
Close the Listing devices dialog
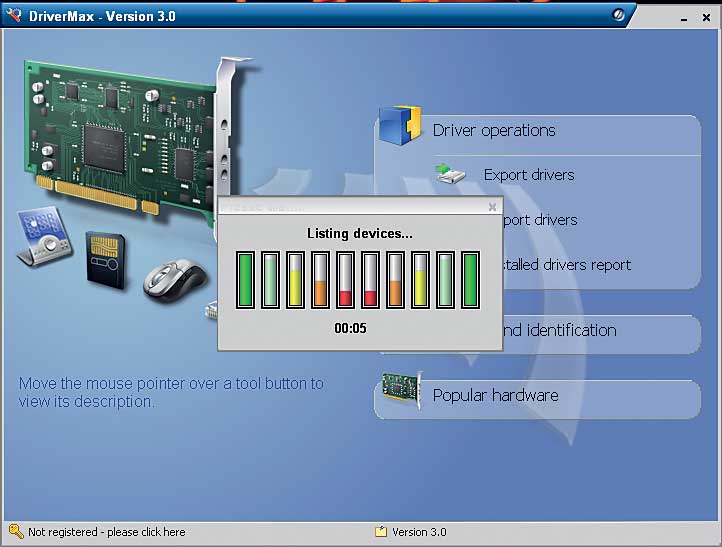click(x=492, y=207)
